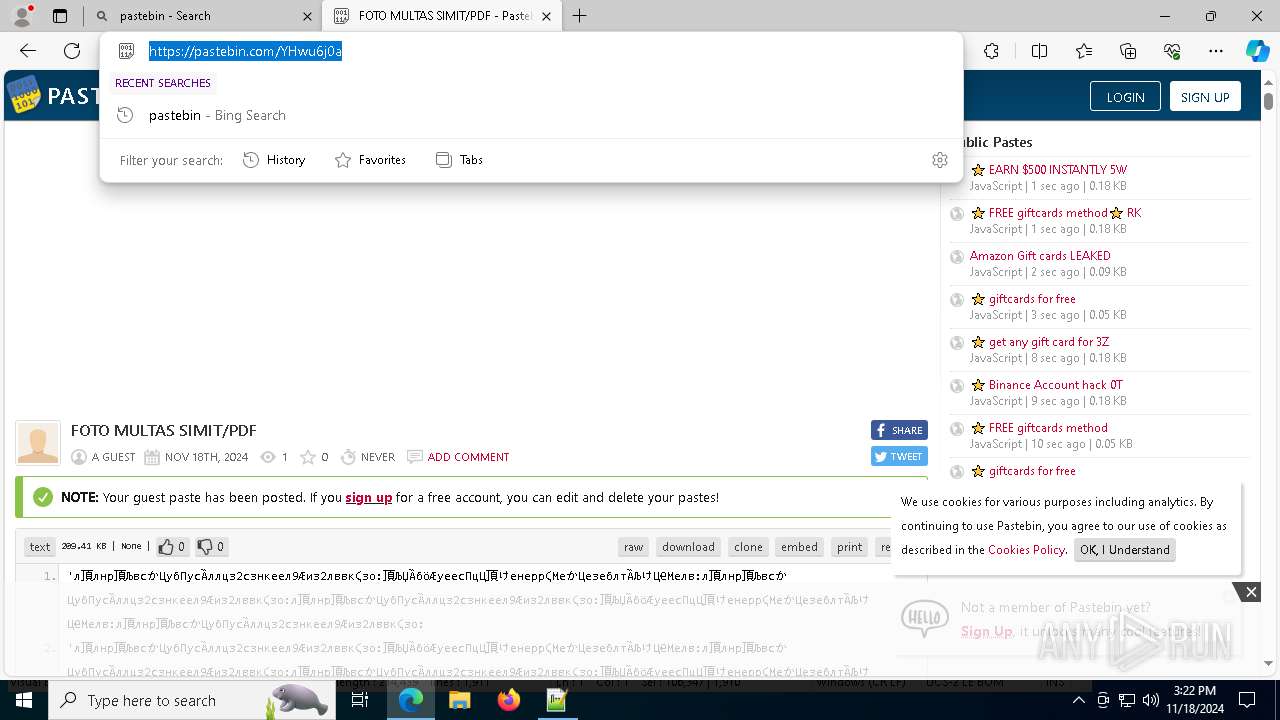Open tab actions menu icon
The width and height of the screenshot is (1280, 720).
(60, 16)
